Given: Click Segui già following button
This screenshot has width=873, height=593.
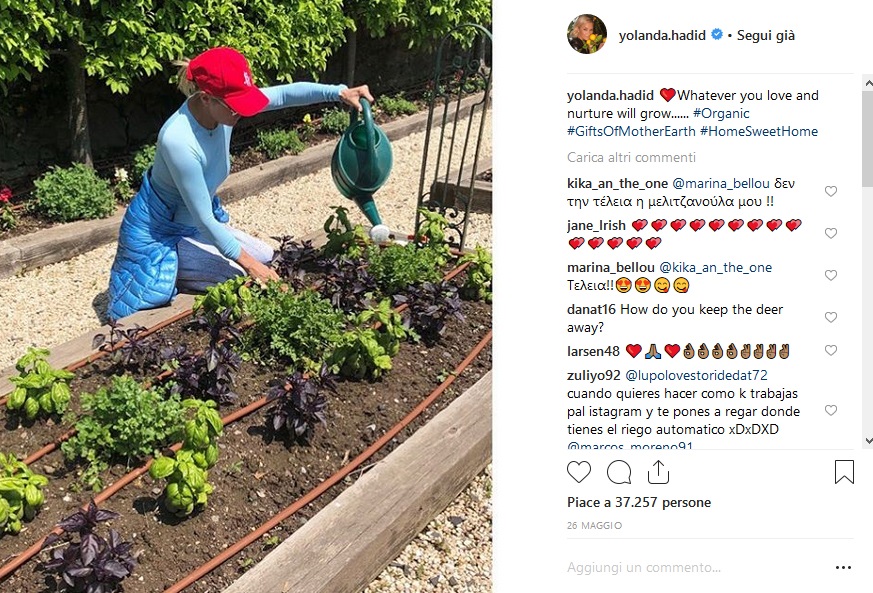Looking at the screenshot, I should (x=766, y=35).
